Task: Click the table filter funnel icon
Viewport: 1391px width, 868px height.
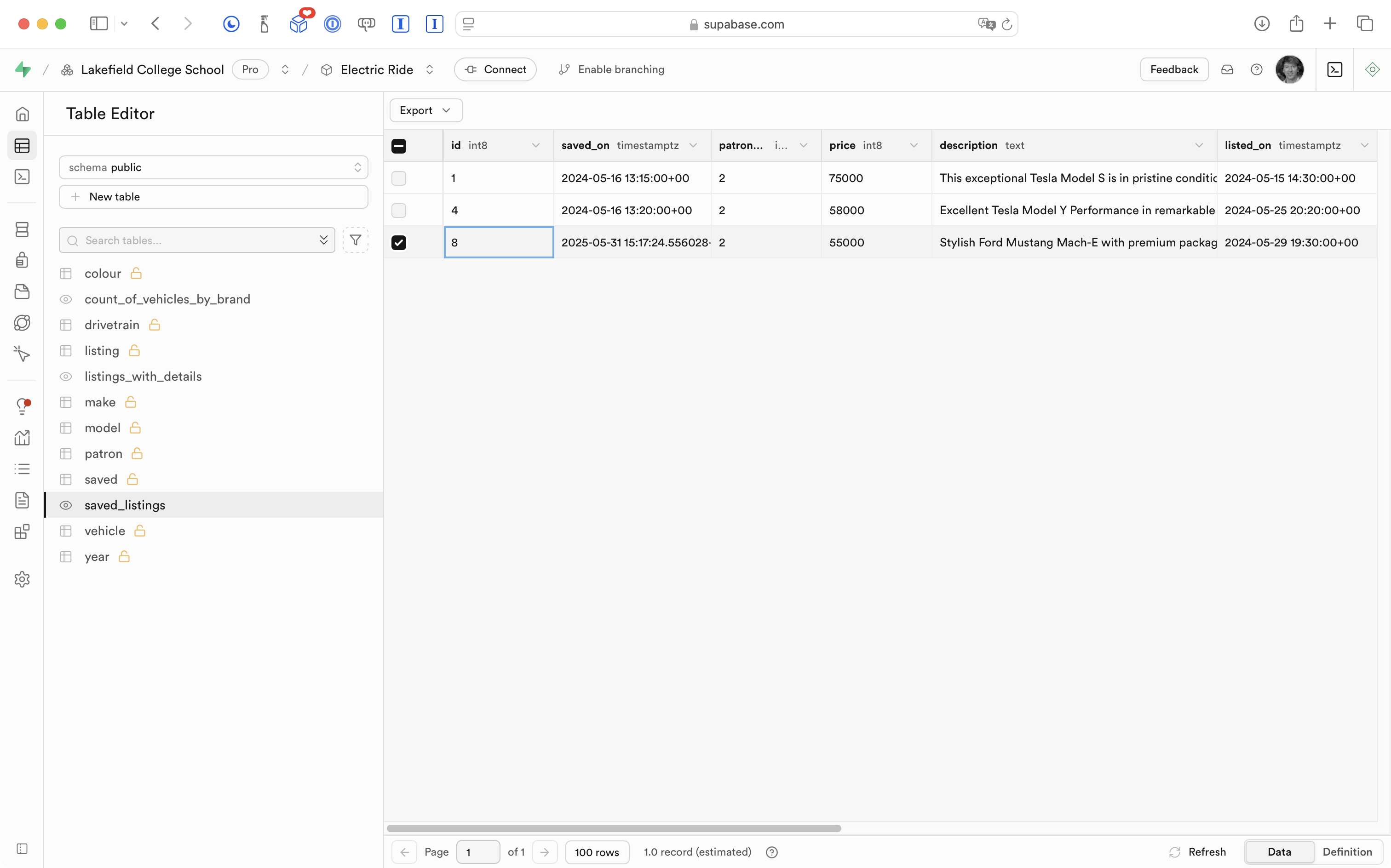Action: tap(356, 240)
